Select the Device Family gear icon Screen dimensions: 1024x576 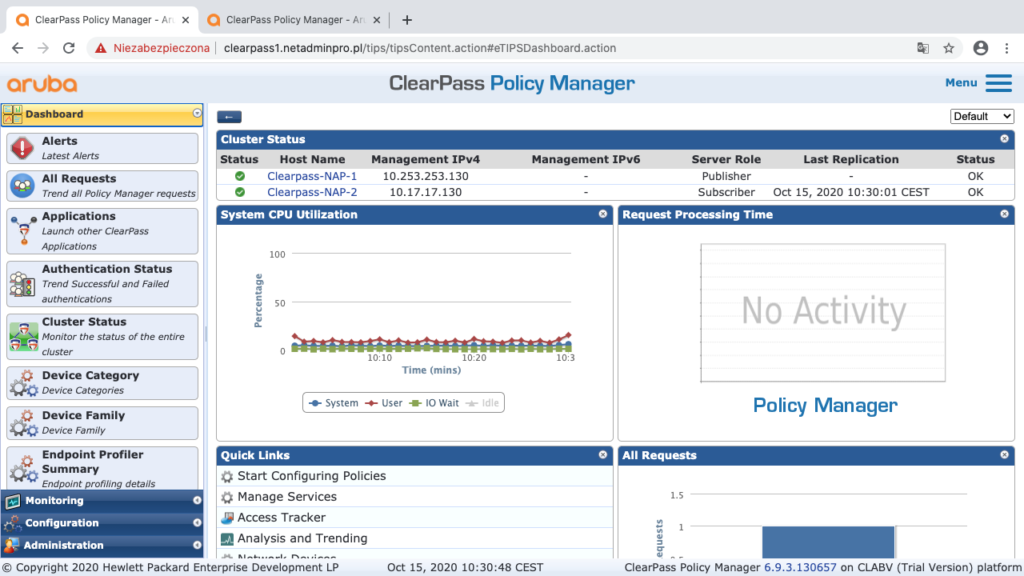[x=24, y=423]
